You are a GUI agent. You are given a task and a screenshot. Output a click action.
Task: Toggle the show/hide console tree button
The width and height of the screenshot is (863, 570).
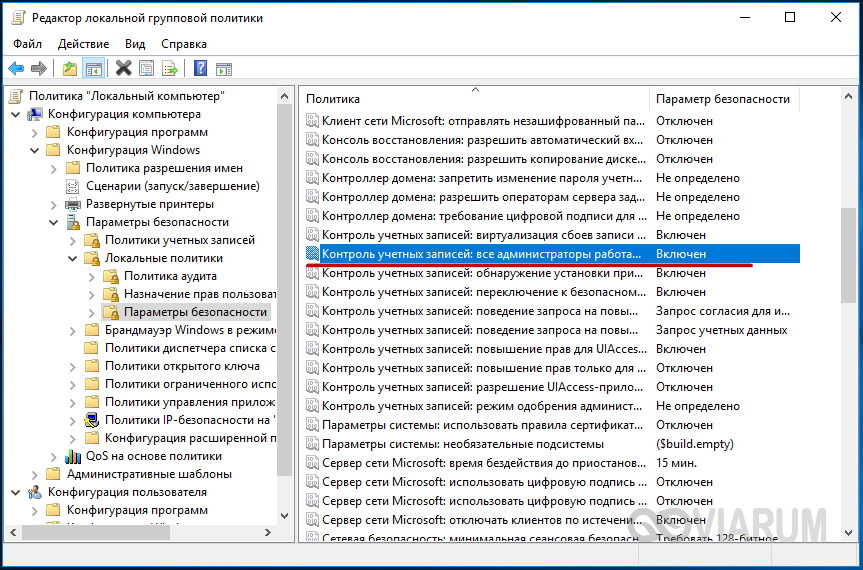(x=94, y=69)
